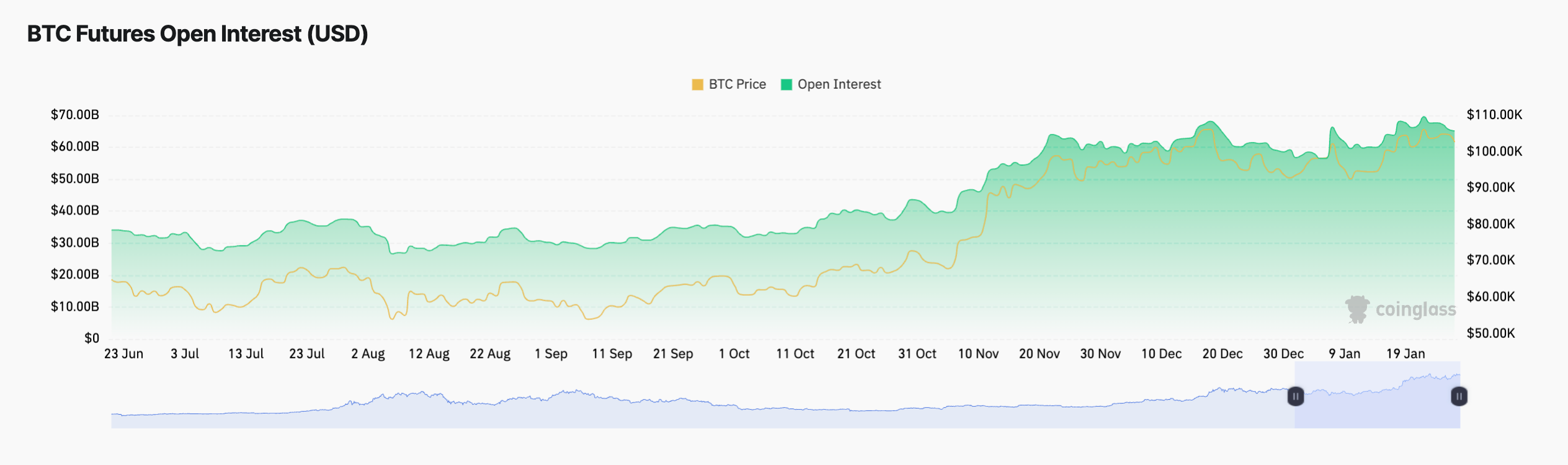Screen dimensions: 1568x465
Task: Click the '$80.00K' right axis value
Action: [1490, 224]
